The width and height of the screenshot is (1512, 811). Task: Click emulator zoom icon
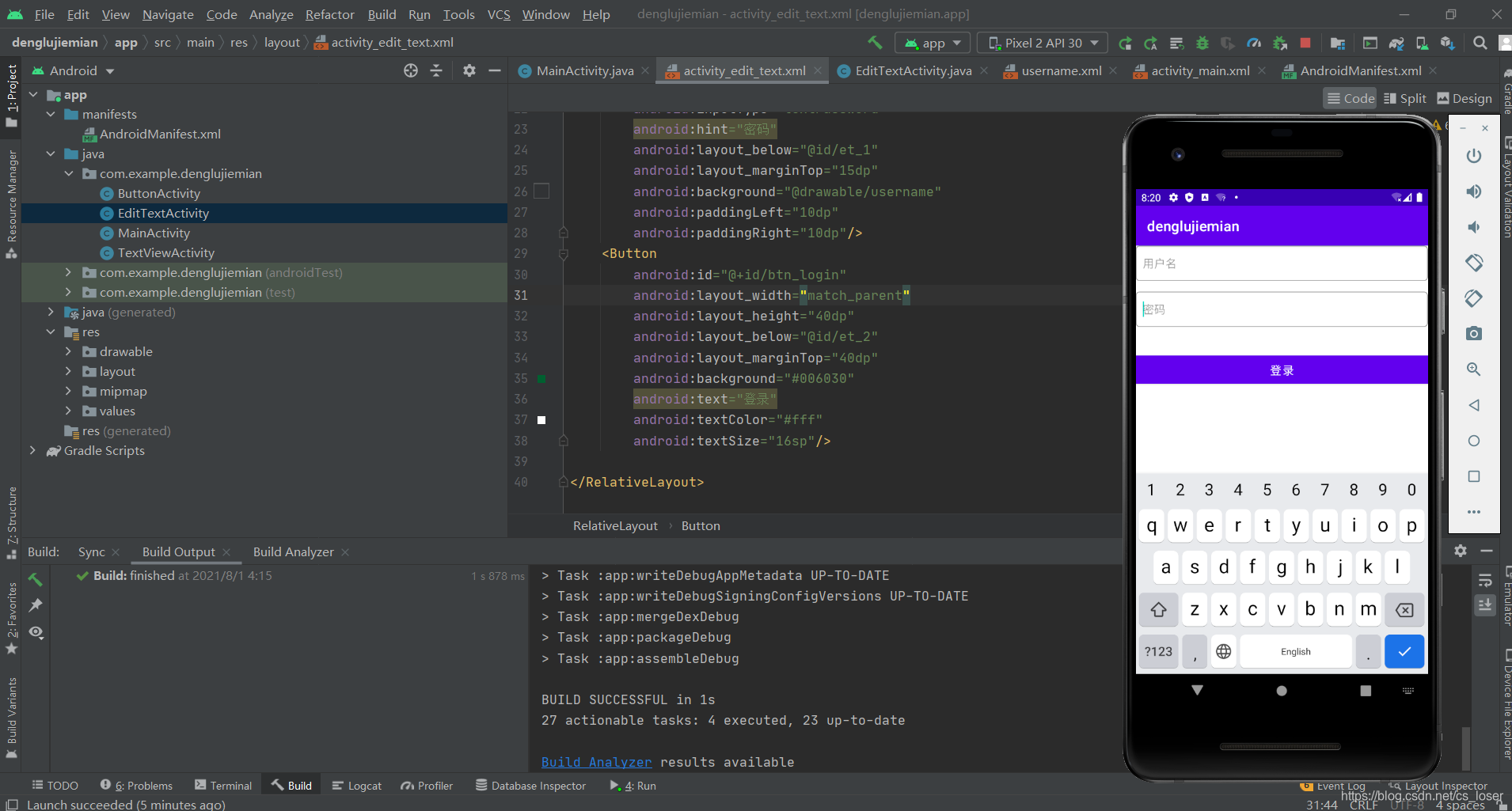(x=1473, y=369)
